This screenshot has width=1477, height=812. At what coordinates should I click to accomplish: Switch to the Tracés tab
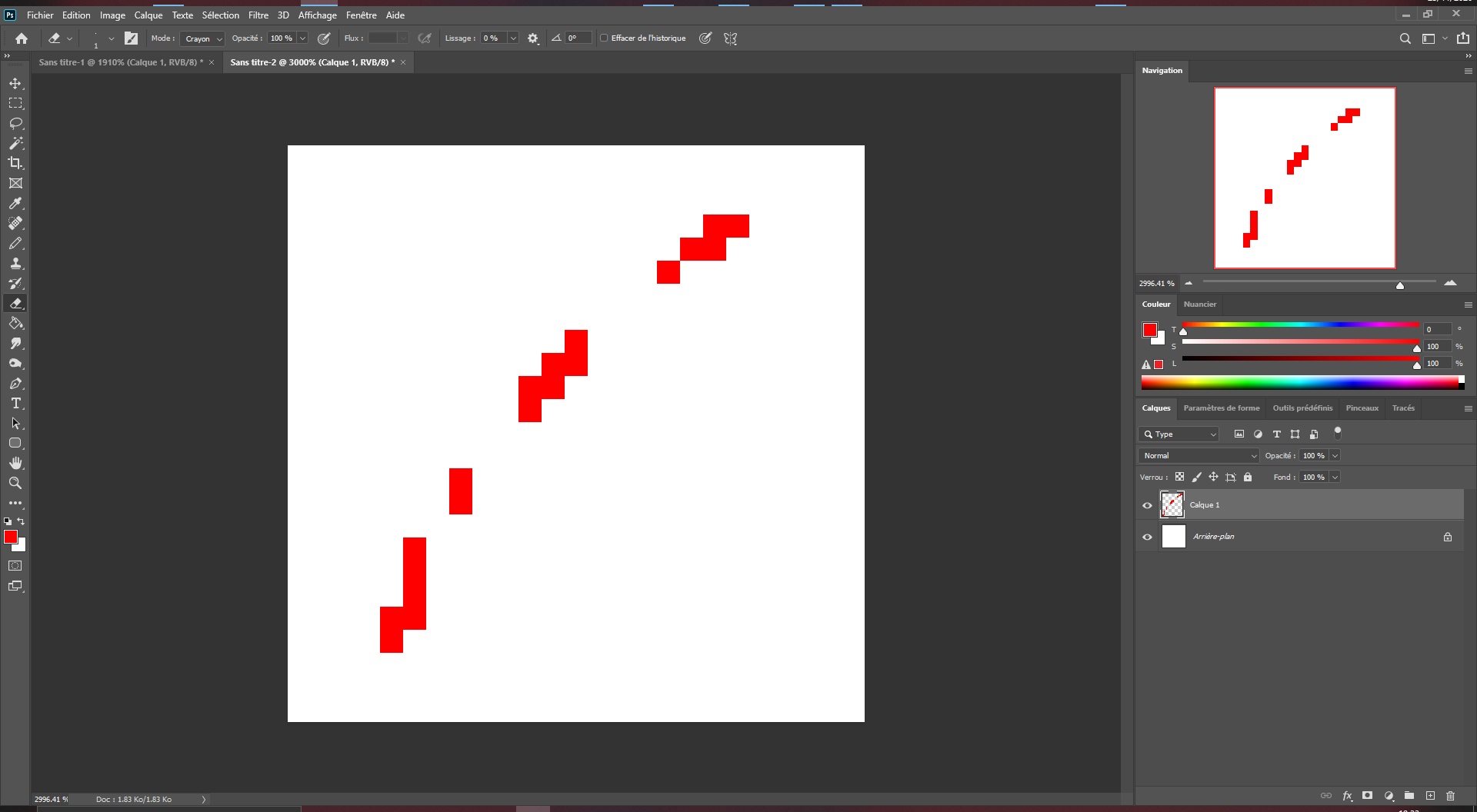click(1403, 408)
